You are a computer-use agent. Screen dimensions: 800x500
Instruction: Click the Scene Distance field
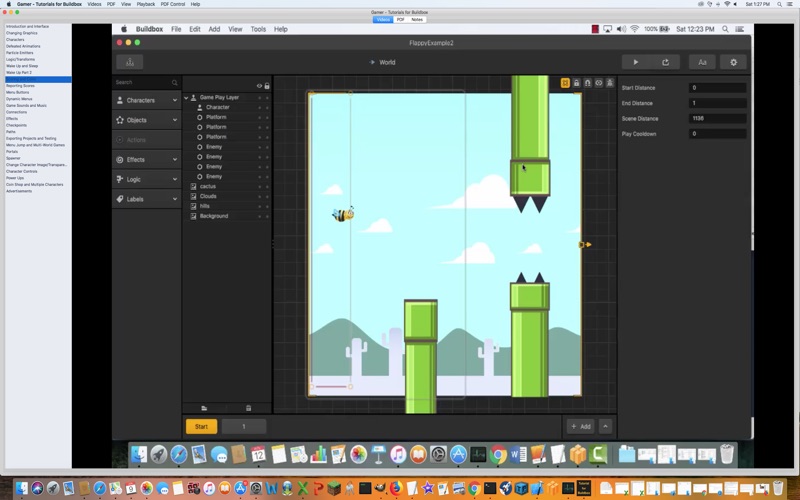click(x=717, y=118)
